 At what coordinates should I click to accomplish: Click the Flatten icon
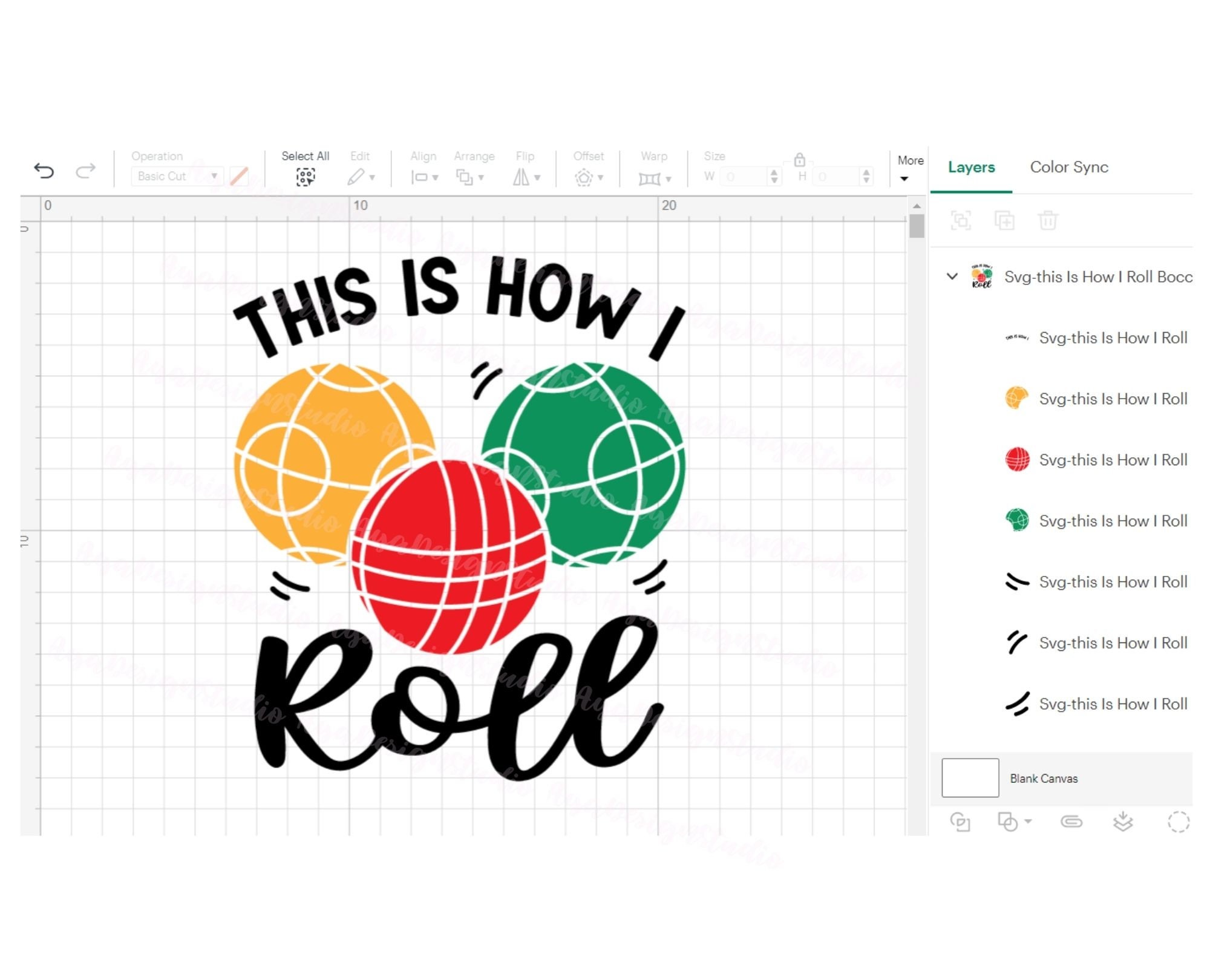pos(1123,822)
